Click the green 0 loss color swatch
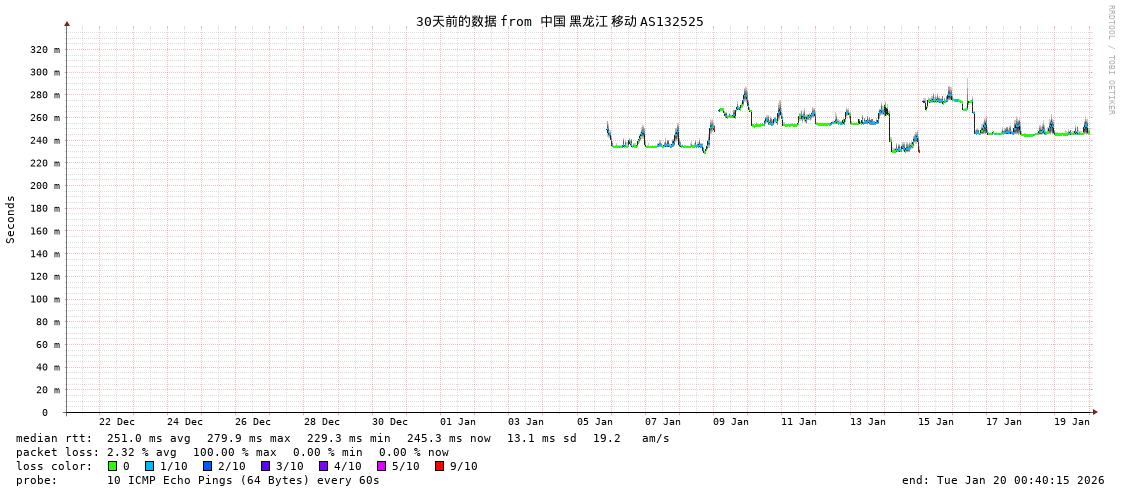Screen dimensions: 1121x494 tap(113, 466)
